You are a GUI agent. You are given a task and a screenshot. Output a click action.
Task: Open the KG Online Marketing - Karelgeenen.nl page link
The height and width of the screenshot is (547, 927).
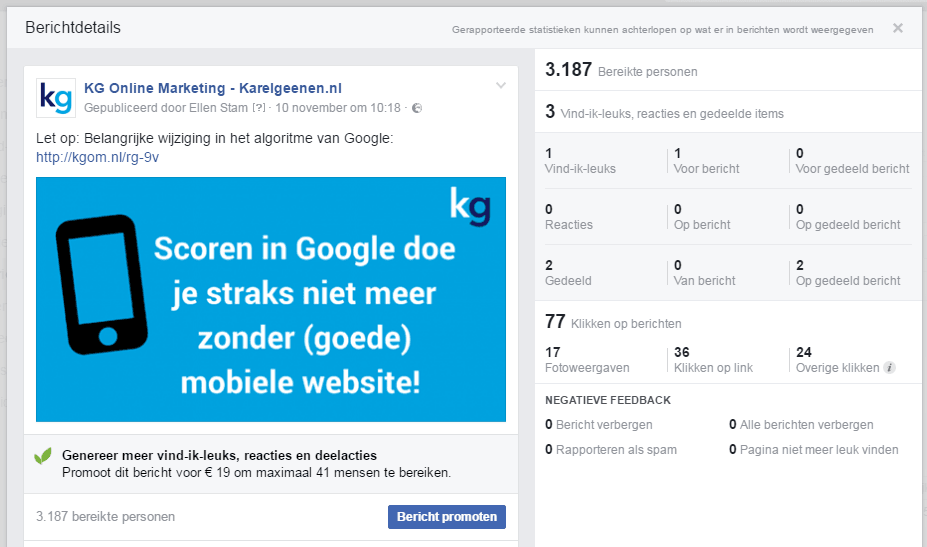(x=213, y=88)
